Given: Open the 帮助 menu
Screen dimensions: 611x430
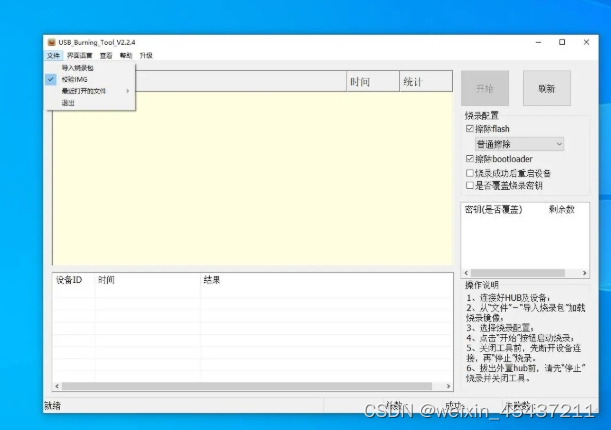Looking at the screenshot, I should coord(126,56).
